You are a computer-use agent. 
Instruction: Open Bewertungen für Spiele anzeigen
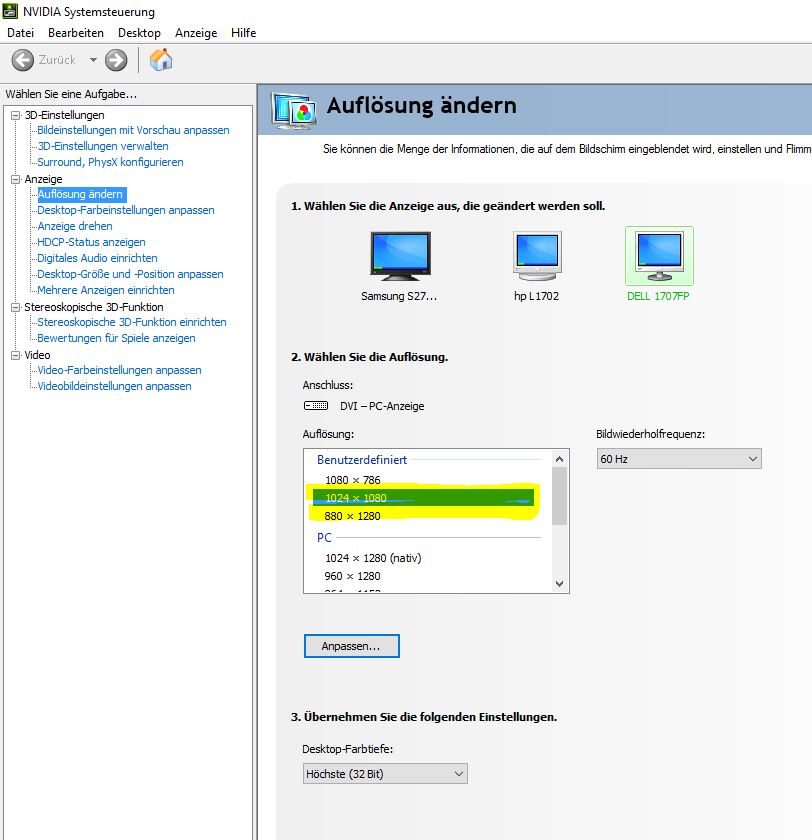pyautogui.click(x=116, y=338)
